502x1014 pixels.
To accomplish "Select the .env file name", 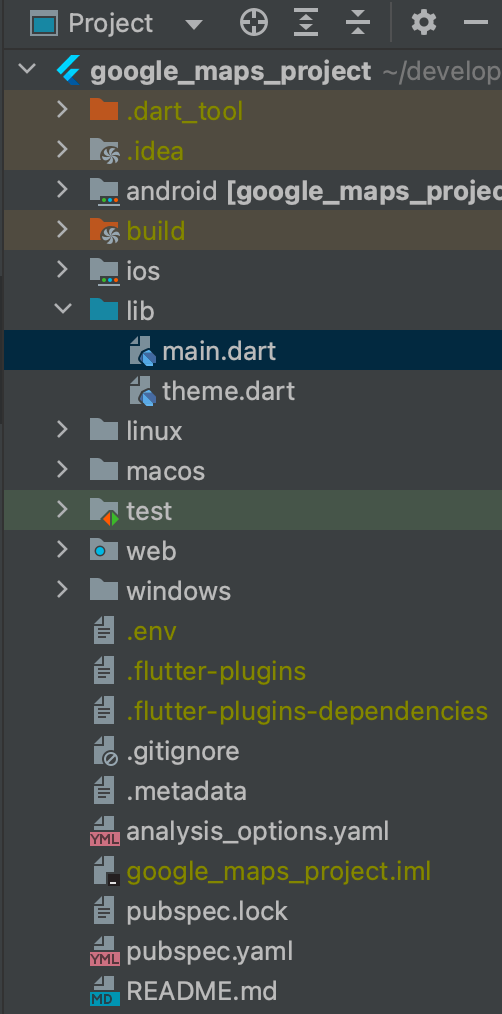I will [151, 632].
